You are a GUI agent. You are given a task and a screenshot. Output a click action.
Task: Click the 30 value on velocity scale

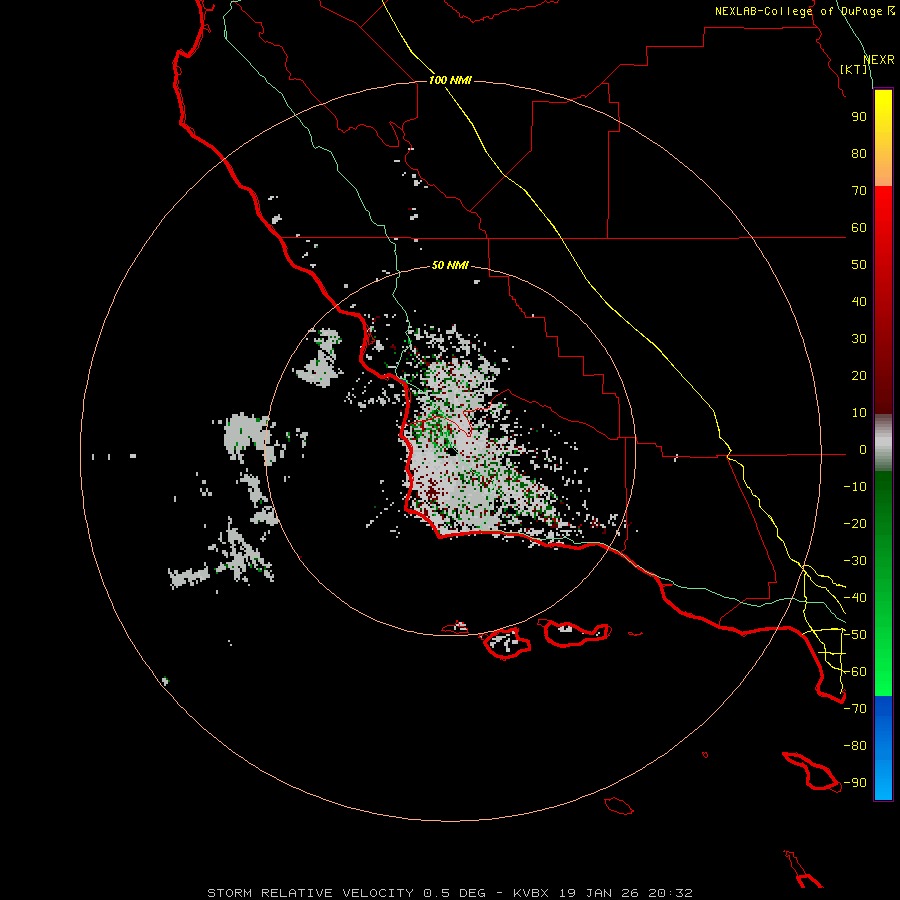[859, 339]
